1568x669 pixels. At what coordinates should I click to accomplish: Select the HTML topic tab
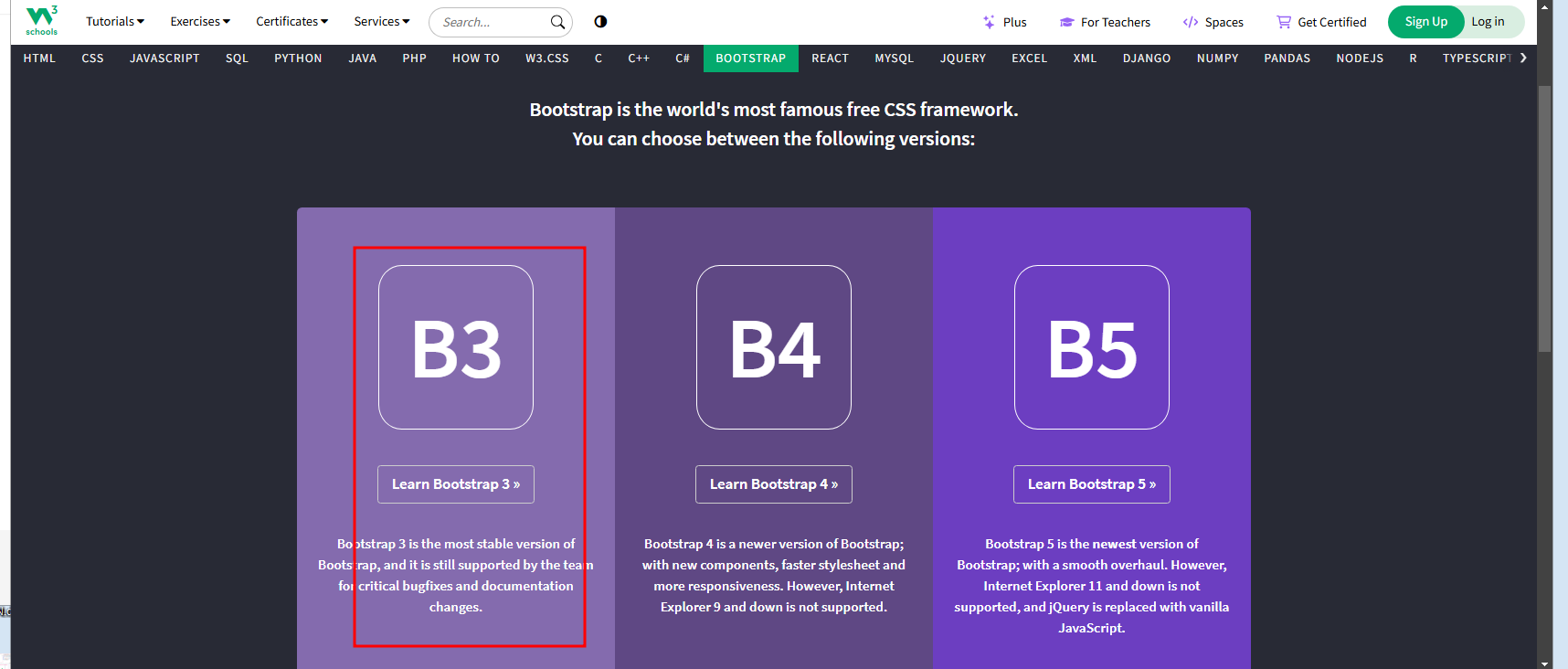tap(39, 58)
